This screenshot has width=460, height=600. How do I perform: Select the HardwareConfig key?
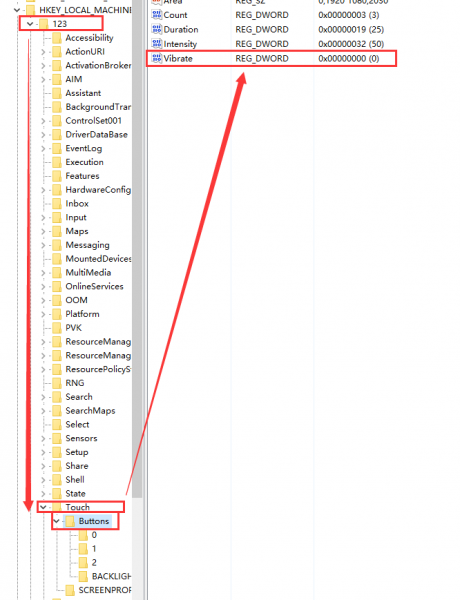(x=98, y=190)
